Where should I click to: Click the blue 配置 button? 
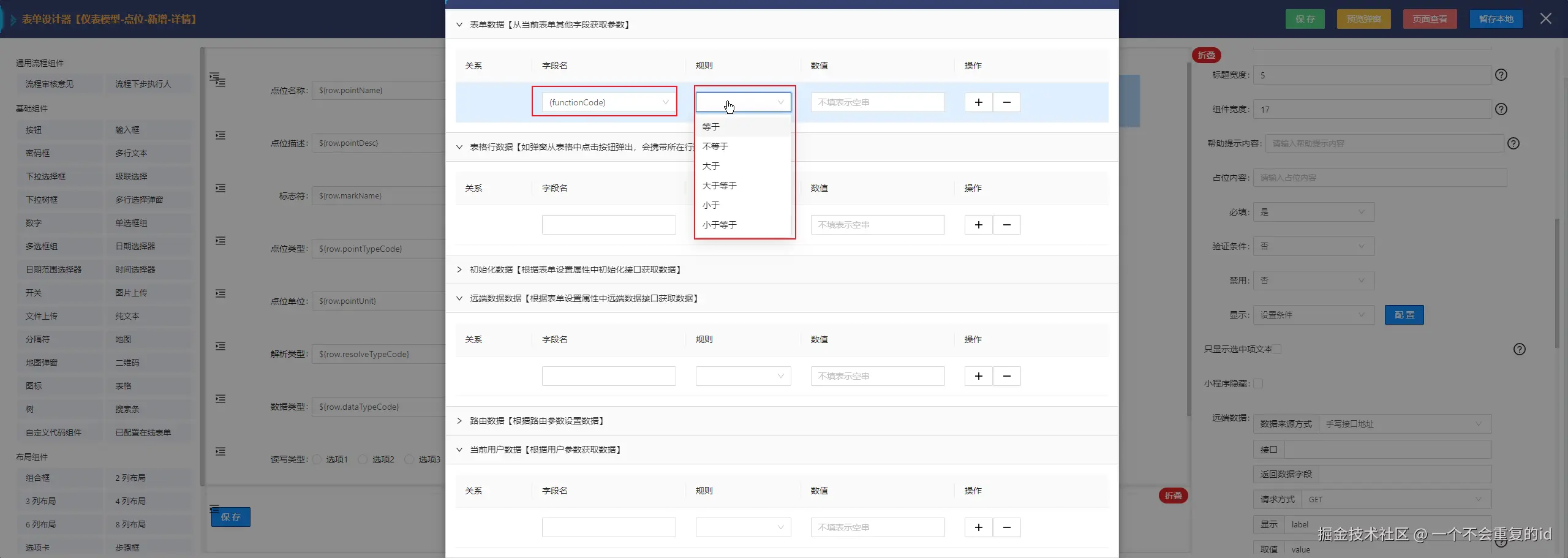coord(1404,315)
